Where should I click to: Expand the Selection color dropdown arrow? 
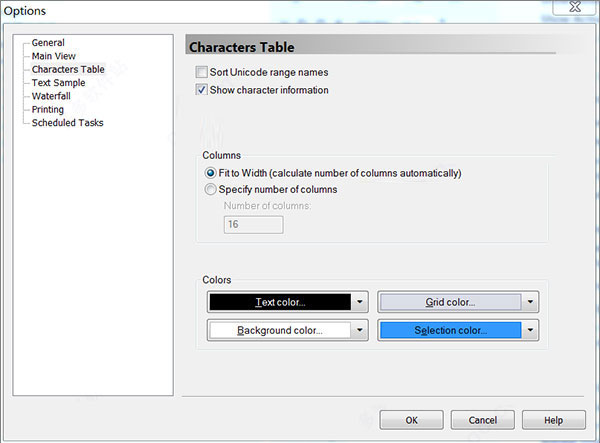(x=530, y=330)
